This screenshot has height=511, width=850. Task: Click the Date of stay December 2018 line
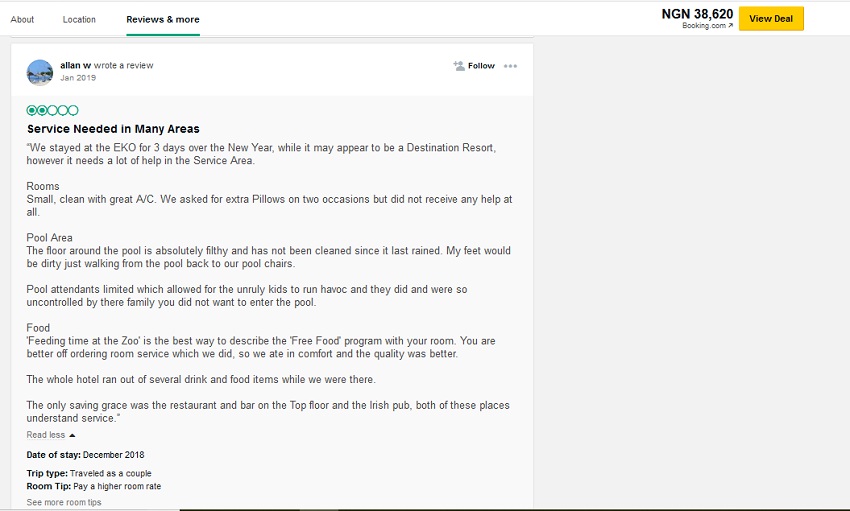pos(85,455)
